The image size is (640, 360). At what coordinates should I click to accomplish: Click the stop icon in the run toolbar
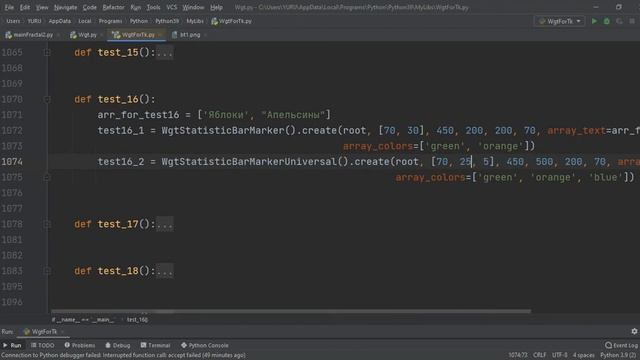[x=632, y=21]
